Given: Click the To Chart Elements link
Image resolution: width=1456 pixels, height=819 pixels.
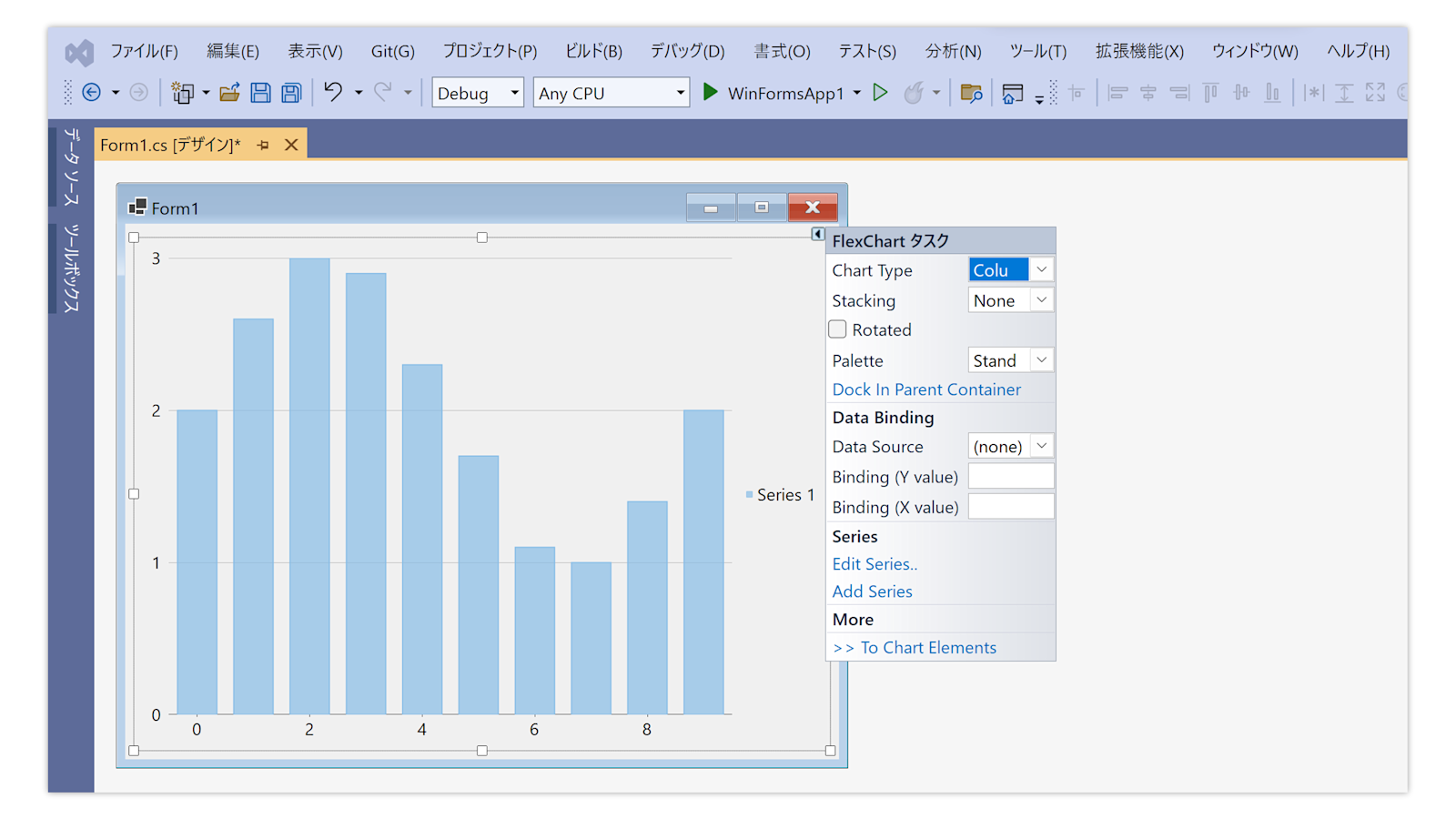Looking at the screenshot, I should [915, 648].
